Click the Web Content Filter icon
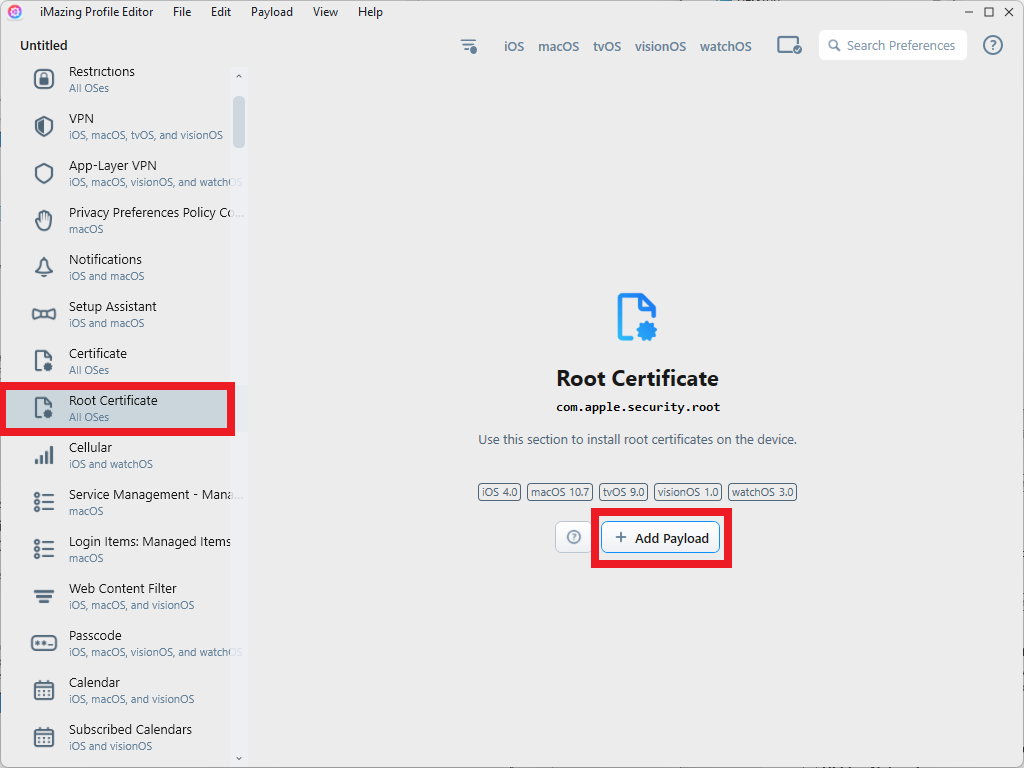The image size is (1024, 768). [44, 596]
